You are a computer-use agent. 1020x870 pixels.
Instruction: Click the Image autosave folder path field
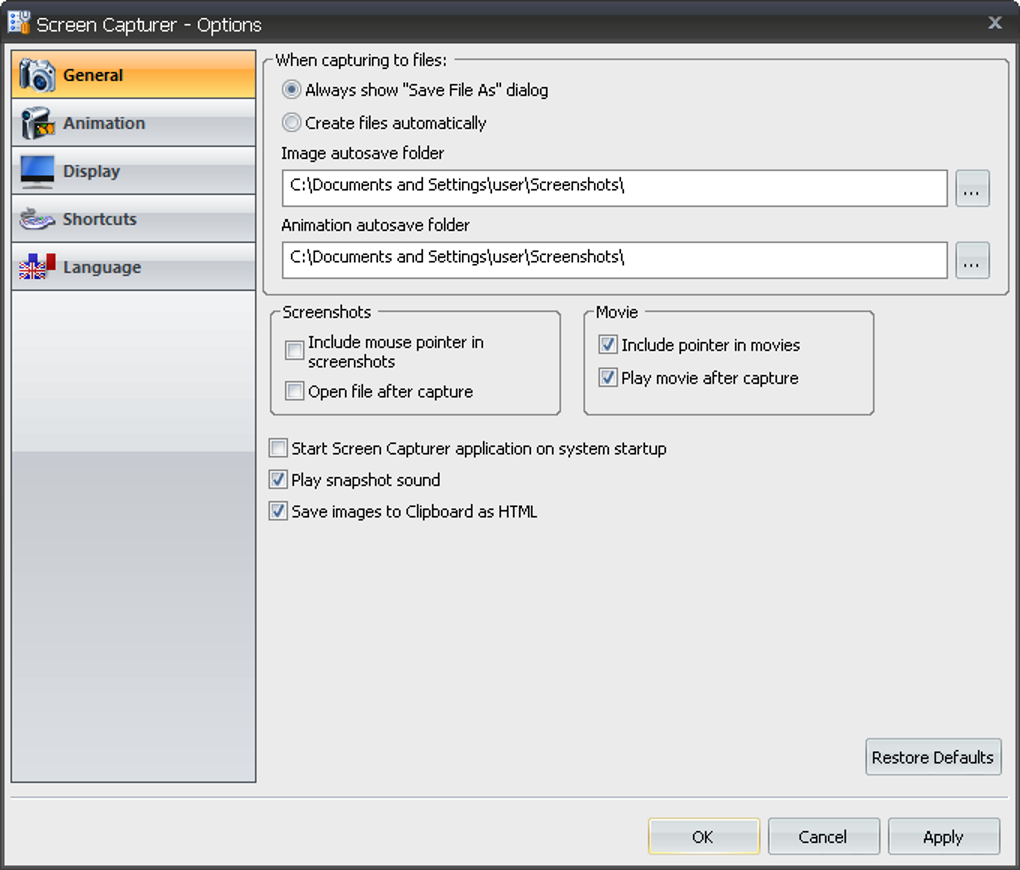pos(614,188)
